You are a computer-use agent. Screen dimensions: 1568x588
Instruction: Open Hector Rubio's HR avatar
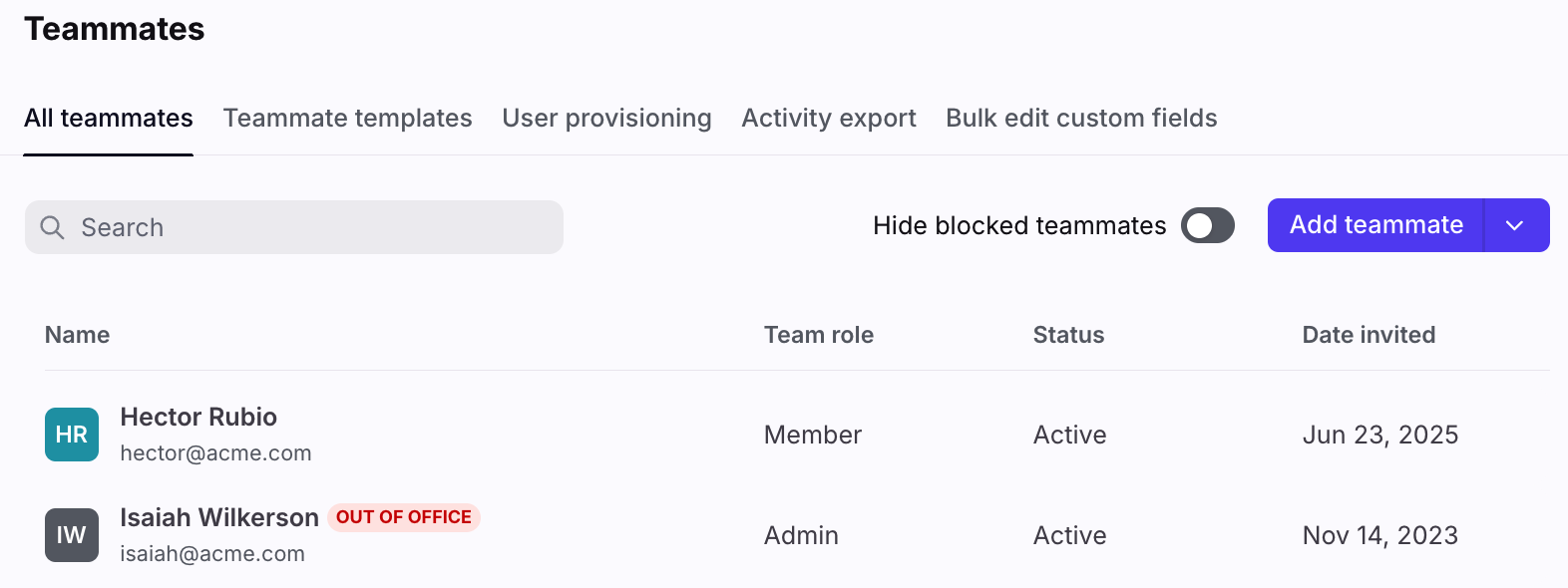tap(72, 435)
